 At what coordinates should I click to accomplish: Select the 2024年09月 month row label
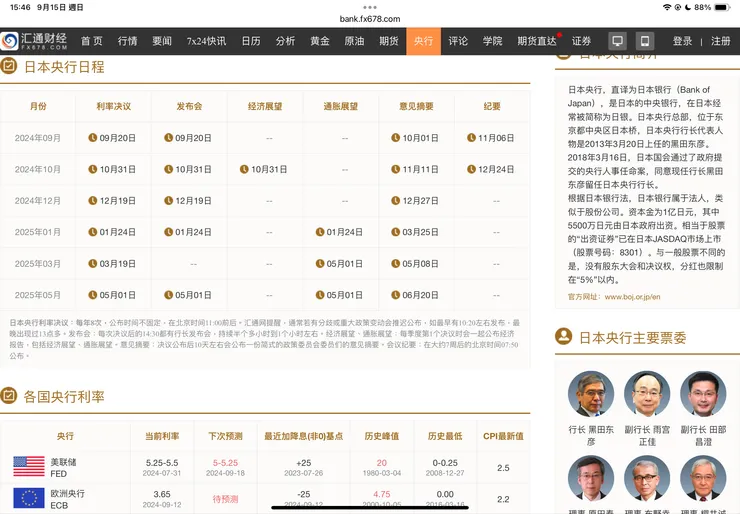pos(38,138)
